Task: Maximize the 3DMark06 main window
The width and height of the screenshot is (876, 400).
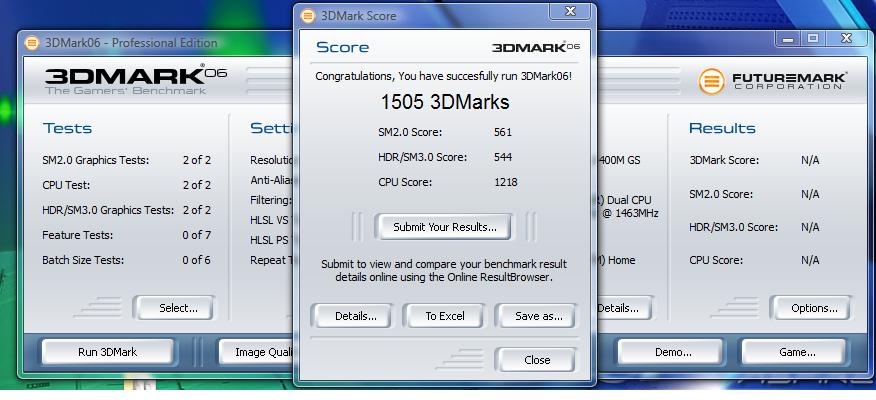Action: (813, 39)
